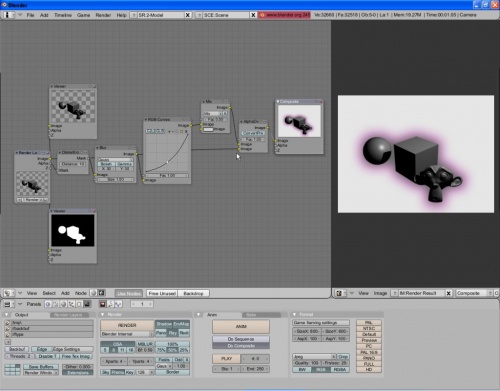Open the Mix blend mode dropdown in Mix node
The image size is (500, 391).
213,114
